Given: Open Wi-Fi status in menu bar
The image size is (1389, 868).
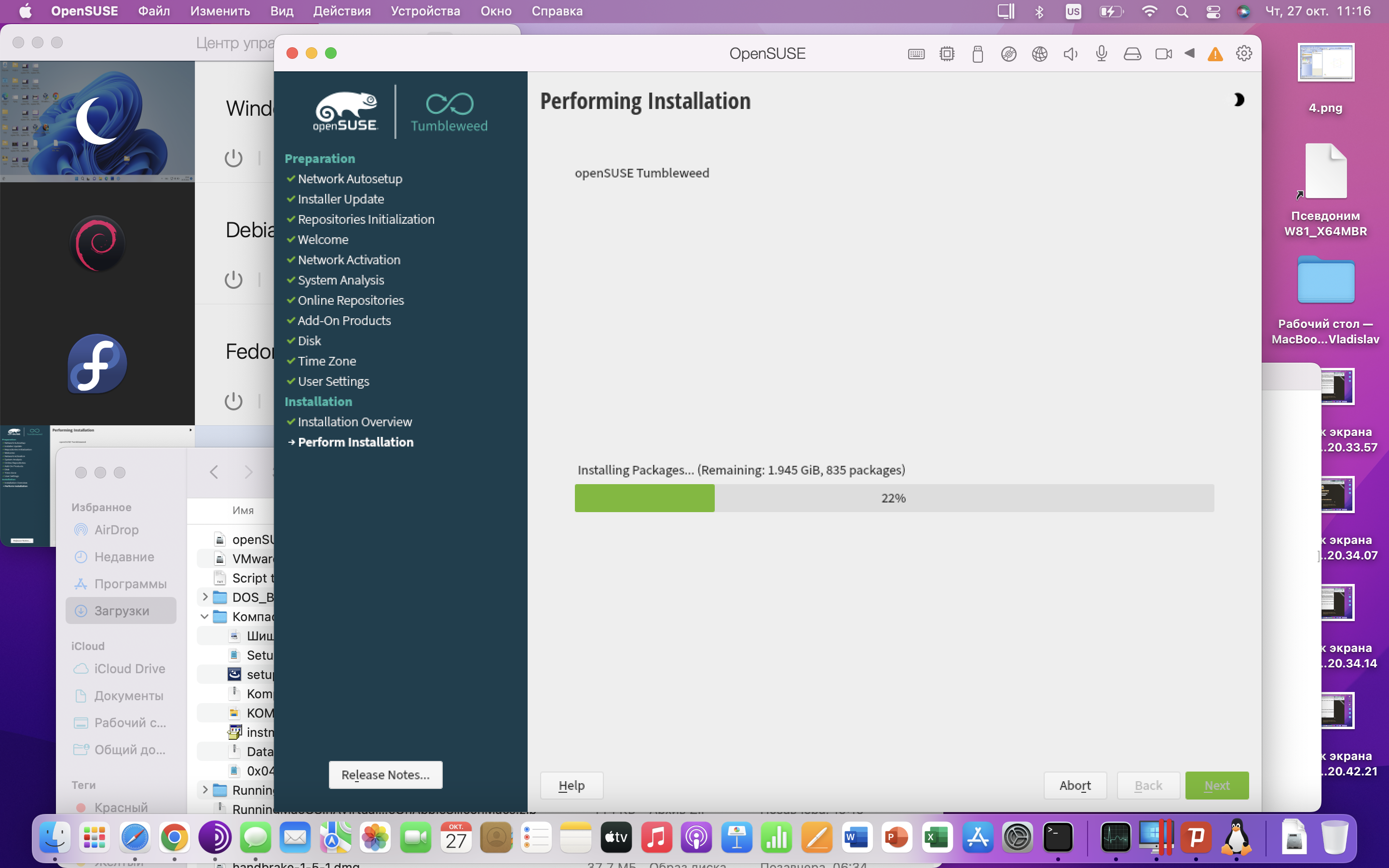Looking at the screenshot, I should [x=1149, y=11].
